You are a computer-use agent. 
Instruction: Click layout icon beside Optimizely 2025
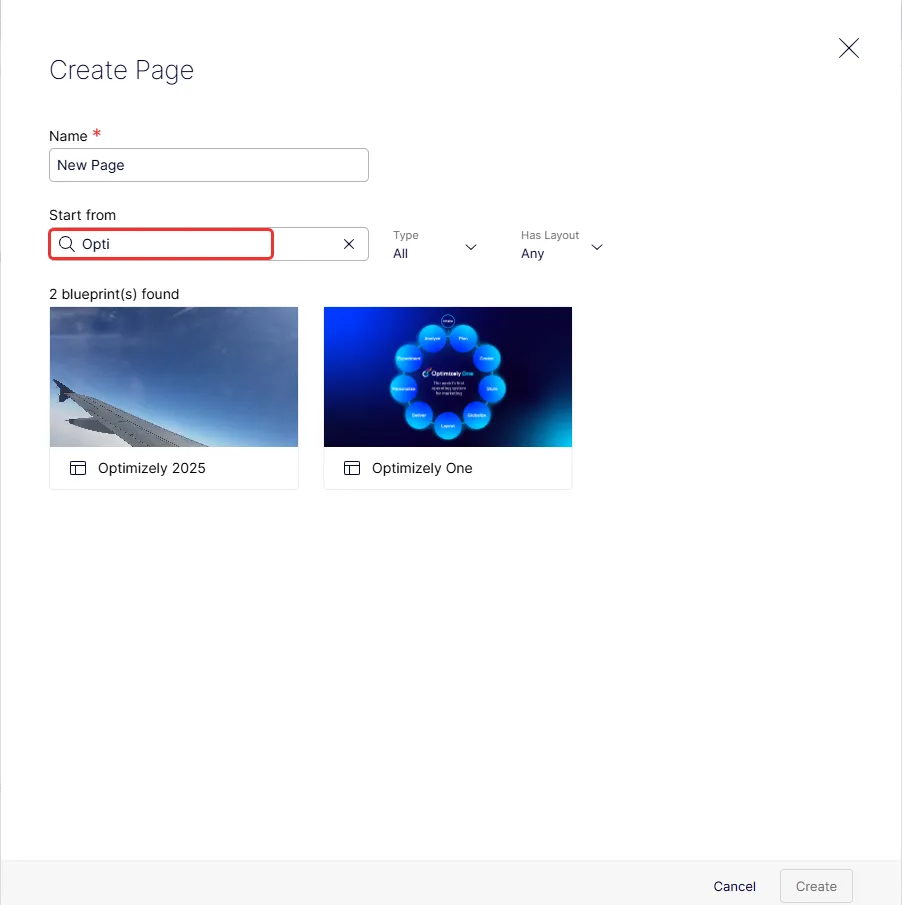click(x=78, y=468)
